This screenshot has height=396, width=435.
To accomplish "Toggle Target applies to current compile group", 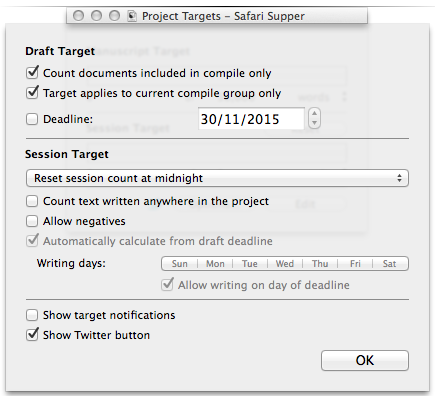I will click(x=32, y=93).
